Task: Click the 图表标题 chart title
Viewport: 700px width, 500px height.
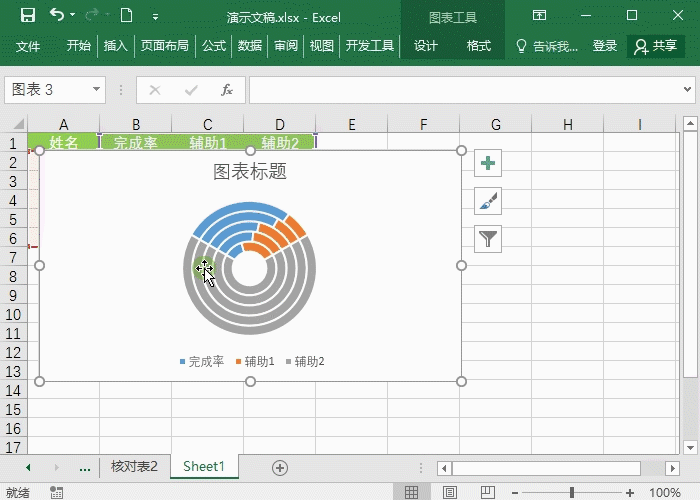Action: click(250, 171)
